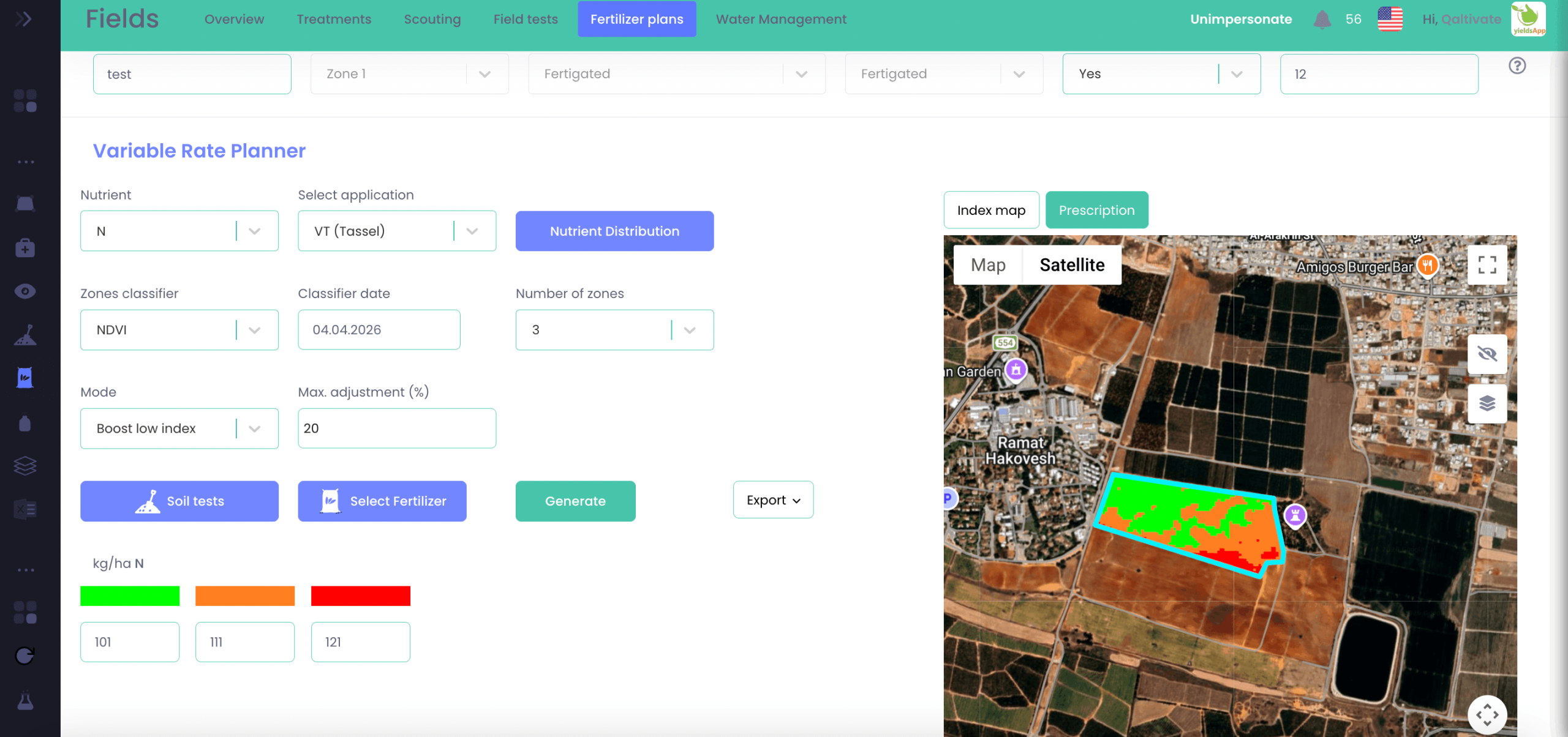The image size is (1568, 737).
Task: Toggle fullscreen map view
Action: click(x=1487, y=265)
